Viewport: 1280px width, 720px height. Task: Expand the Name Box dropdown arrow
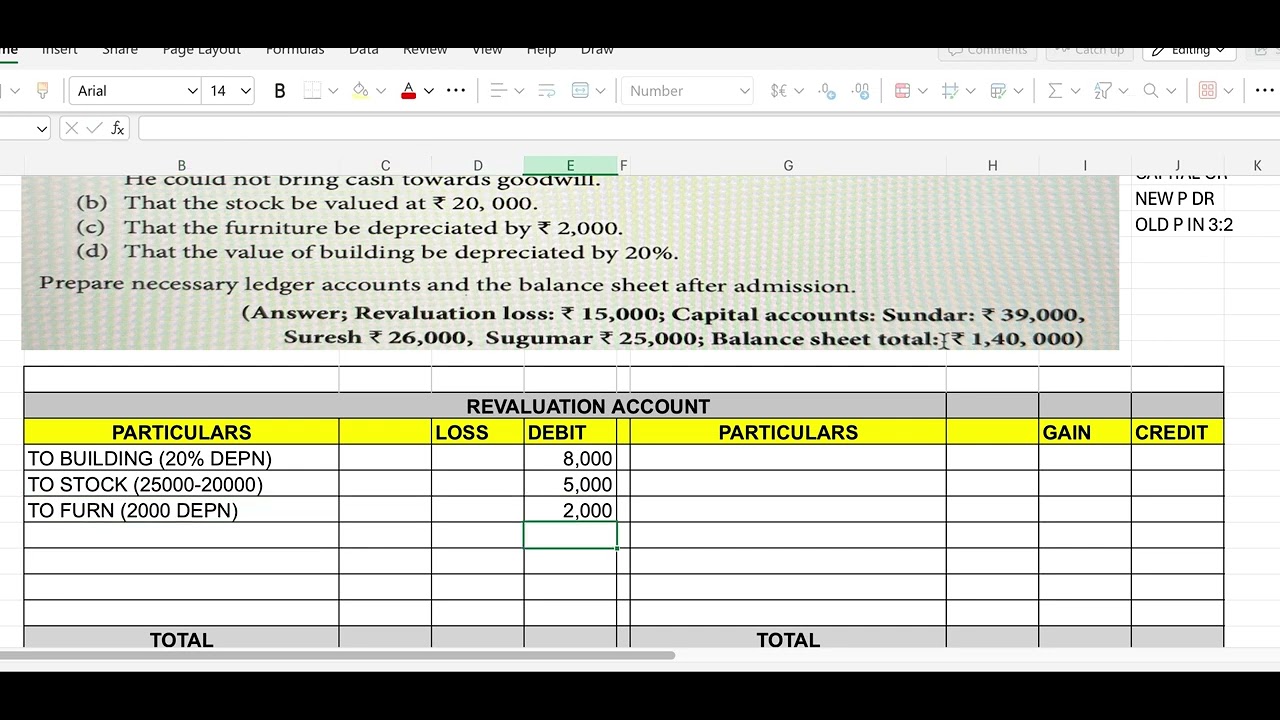click(x=41, y=128)
